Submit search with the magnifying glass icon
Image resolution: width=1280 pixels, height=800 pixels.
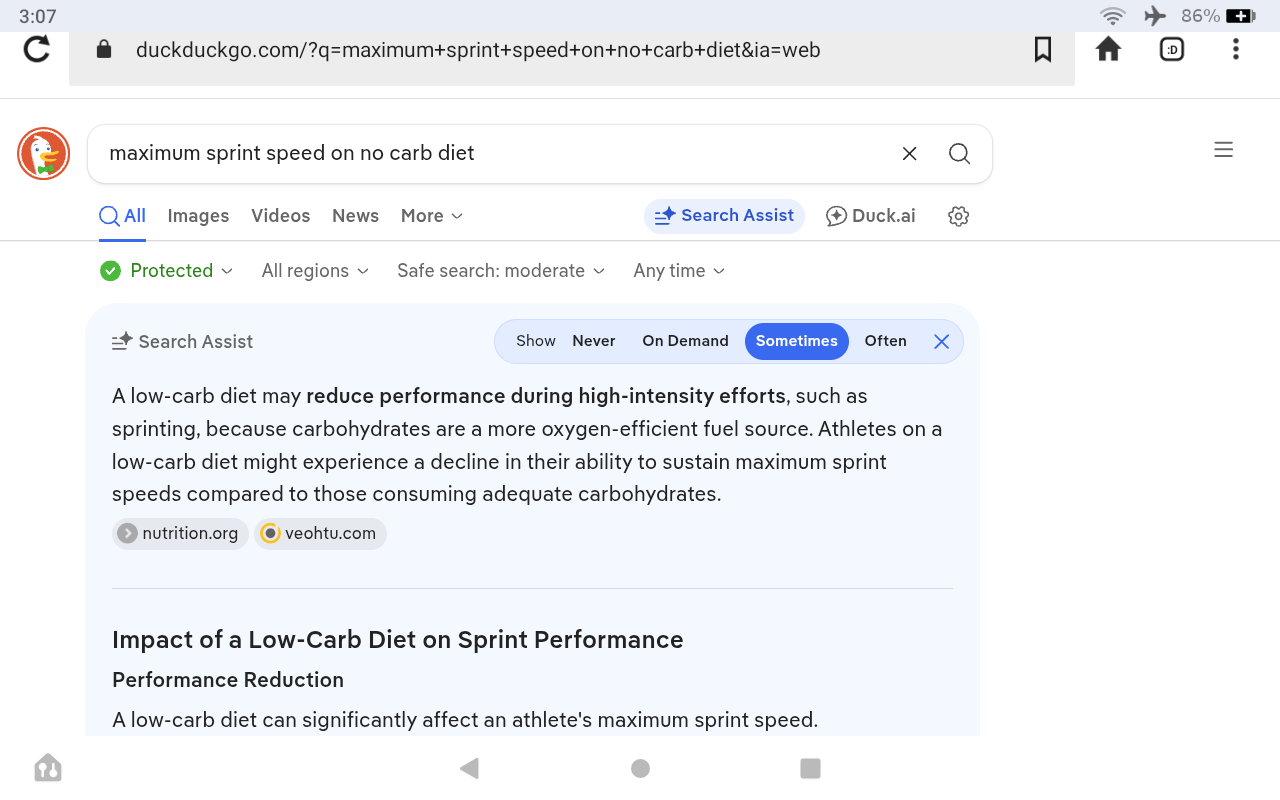(959, 154)
